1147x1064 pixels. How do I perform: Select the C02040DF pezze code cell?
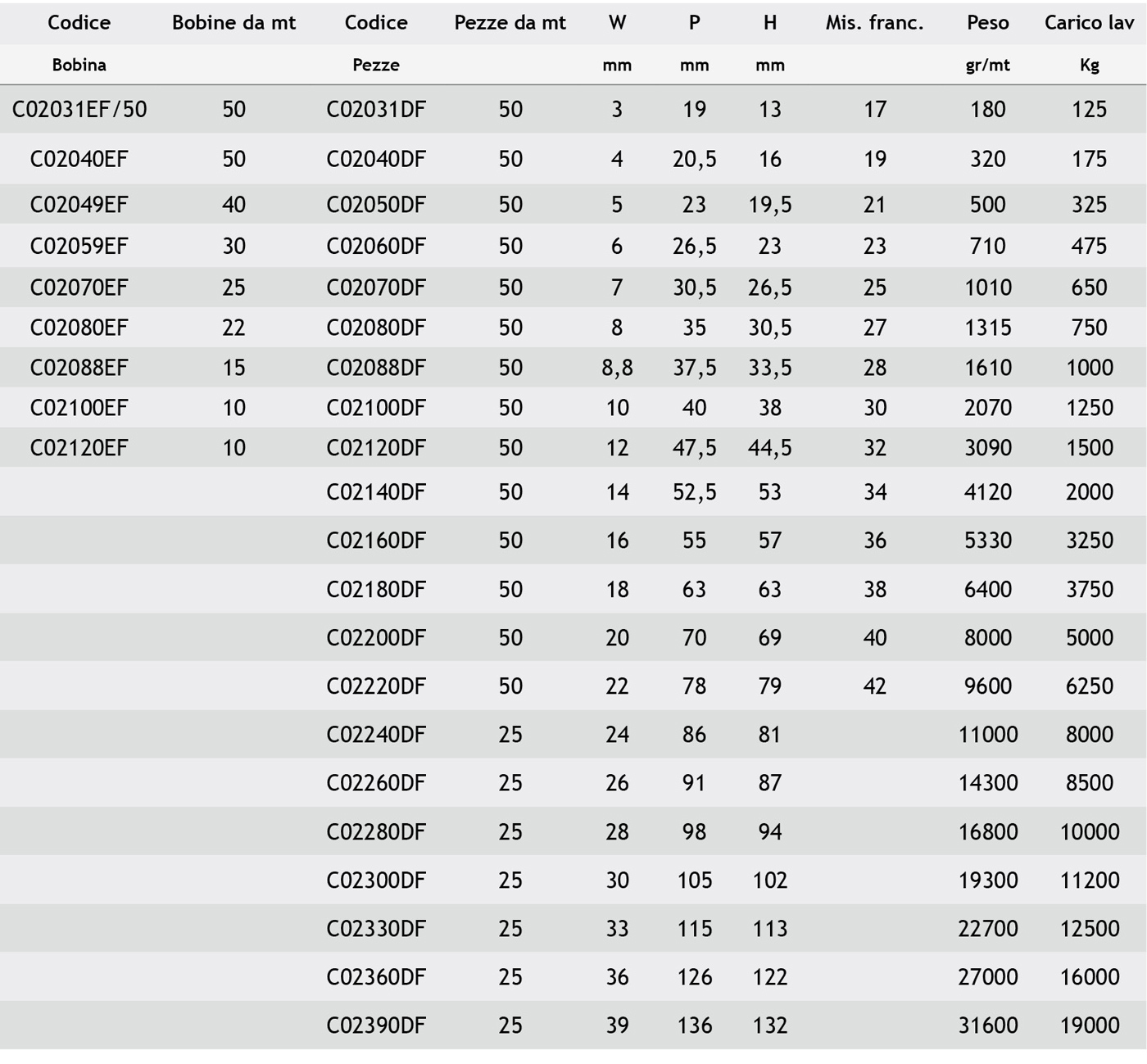click(x=376, y=159)
